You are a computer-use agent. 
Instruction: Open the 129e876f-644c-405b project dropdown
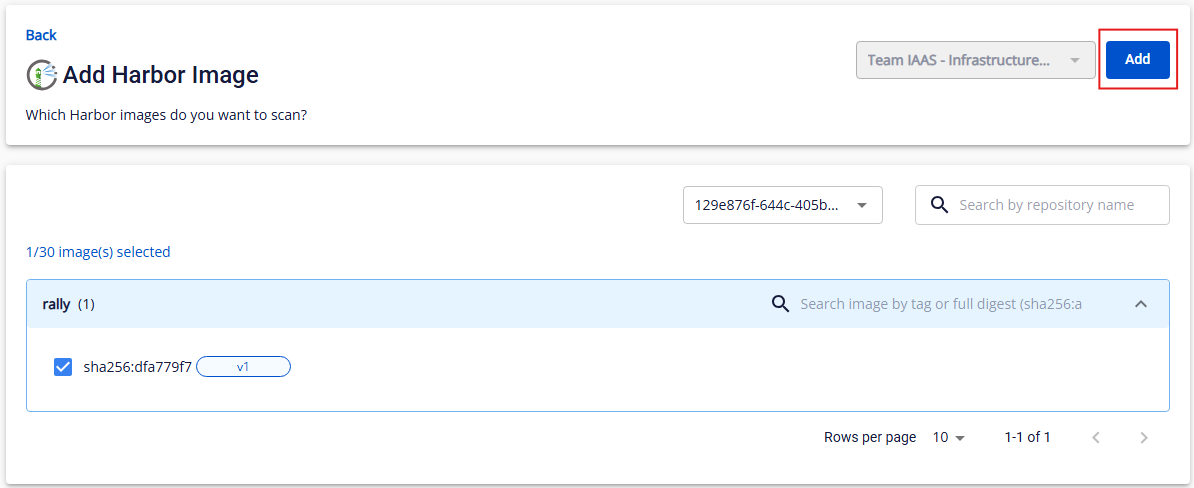(782, 205)
